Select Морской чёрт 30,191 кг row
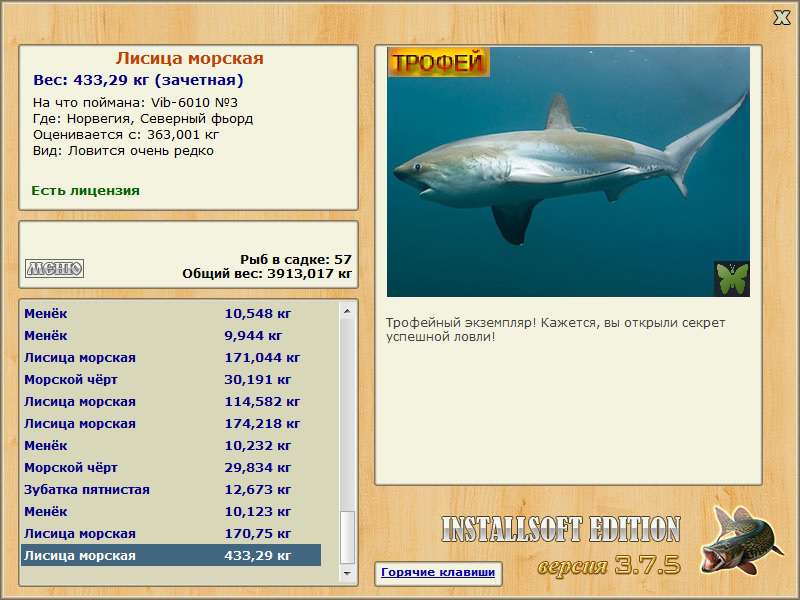Screen dimensions: 800x600 (171, 379)
